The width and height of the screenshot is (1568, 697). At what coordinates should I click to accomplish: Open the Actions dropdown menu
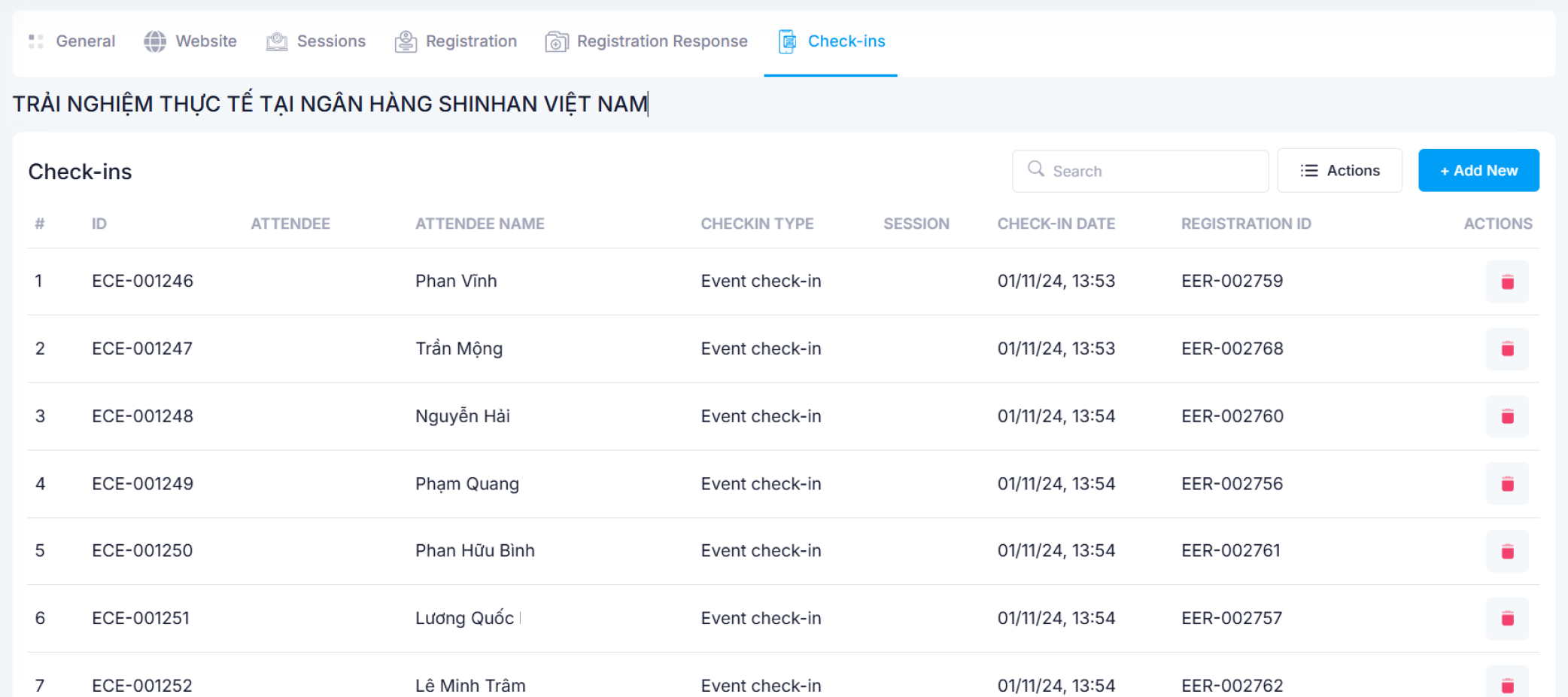pyautogui.click(x=1339, y=171)
